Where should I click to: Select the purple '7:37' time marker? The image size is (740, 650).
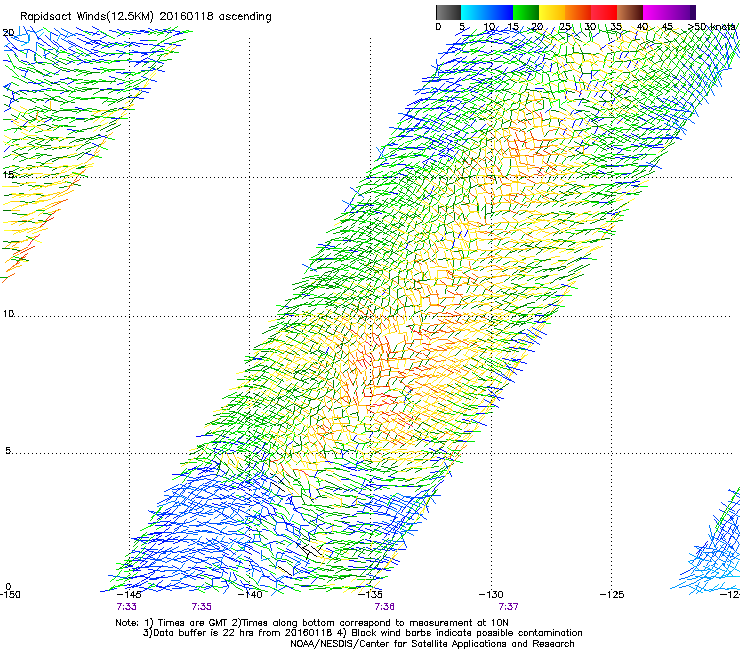508,607
